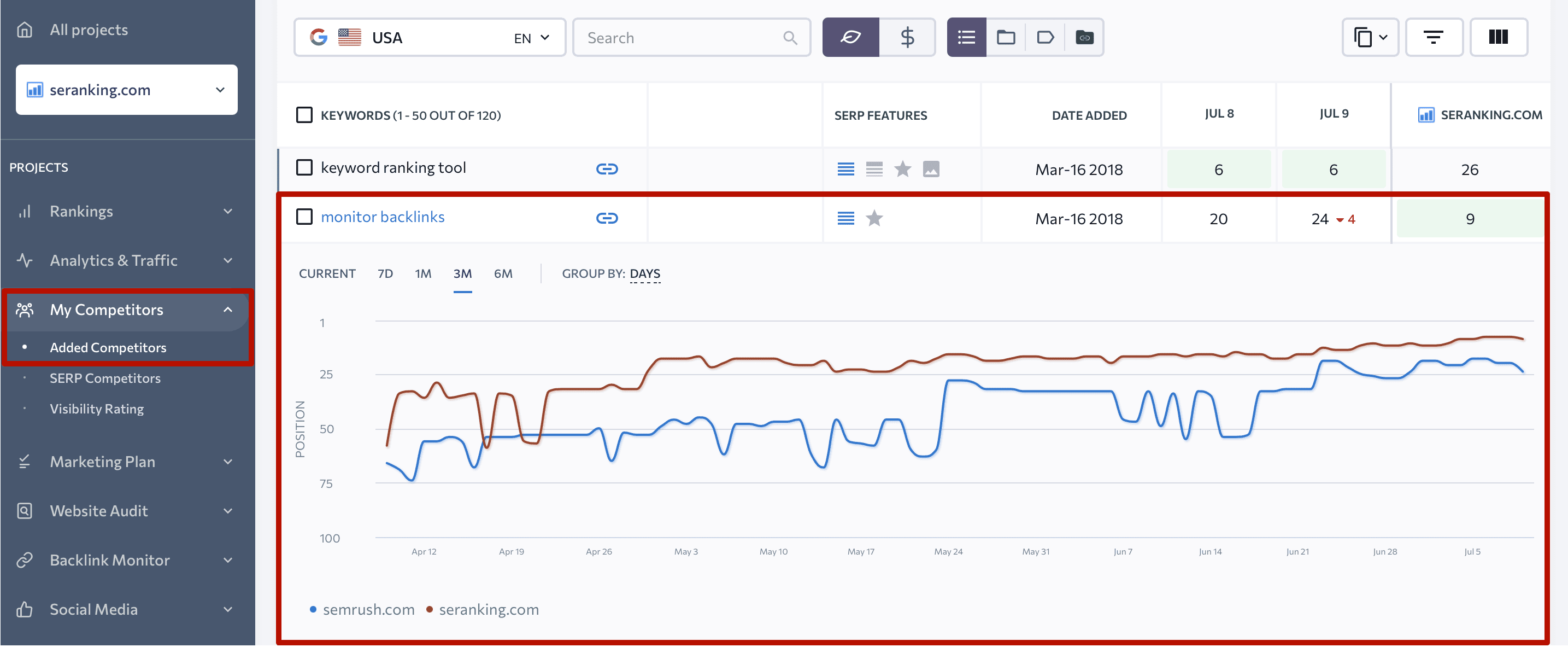
Task: Click the star/favorite icon for monitor backlinks
Action: click(877, 217)
